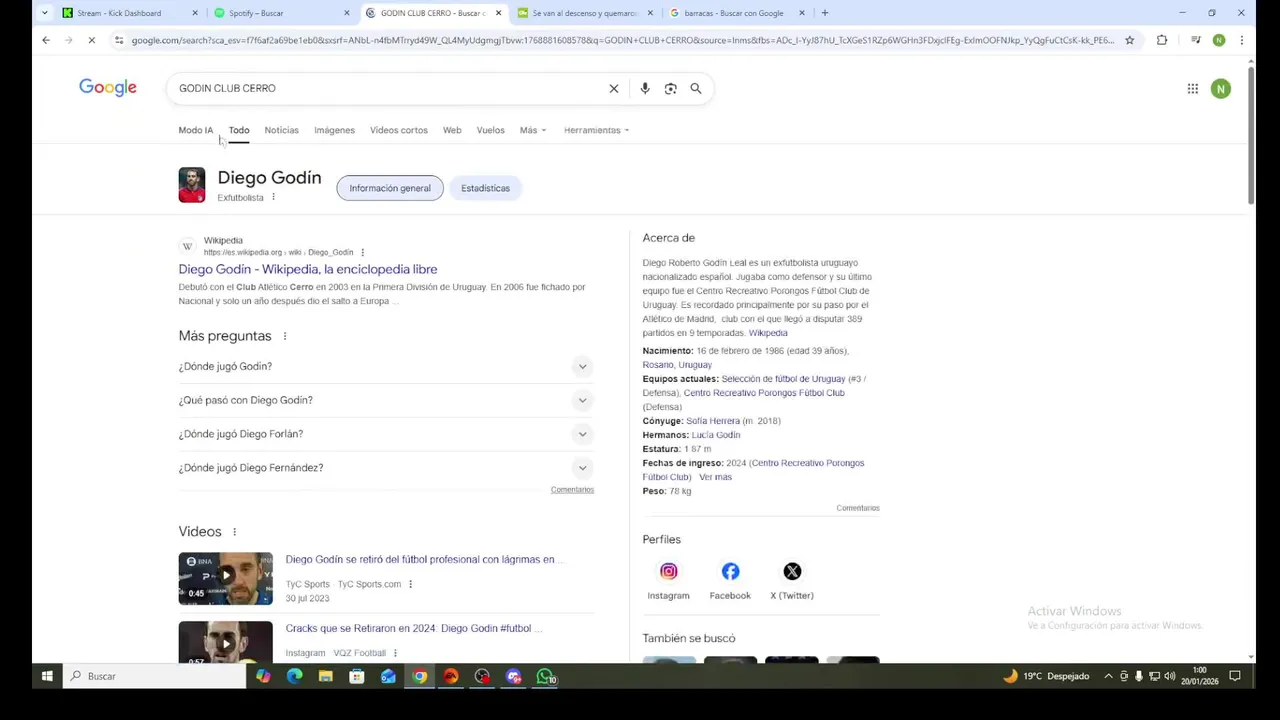Viewport: 1280px width, 720px height.
Task: Select the Noticias results tab
Action: (281, 130)
